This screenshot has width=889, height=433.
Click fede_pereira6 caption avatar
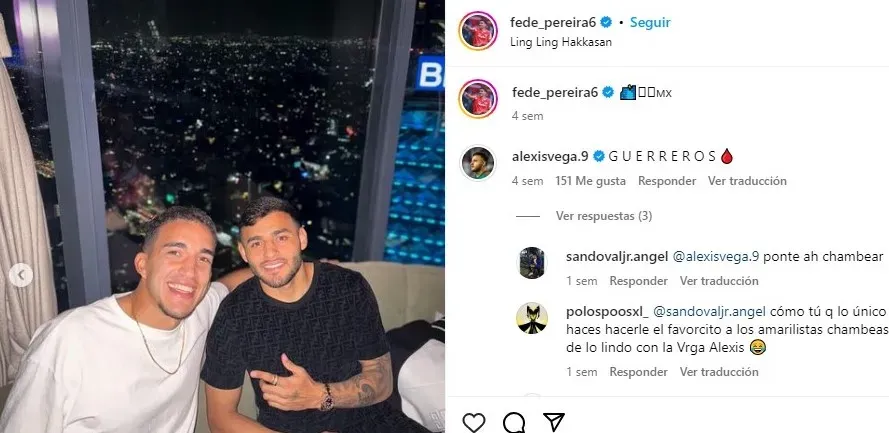478,99
